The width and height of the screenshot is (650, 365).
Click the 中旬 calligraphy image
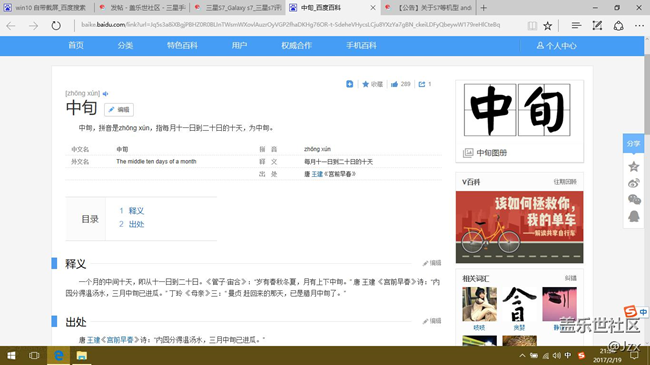point(517,110)
